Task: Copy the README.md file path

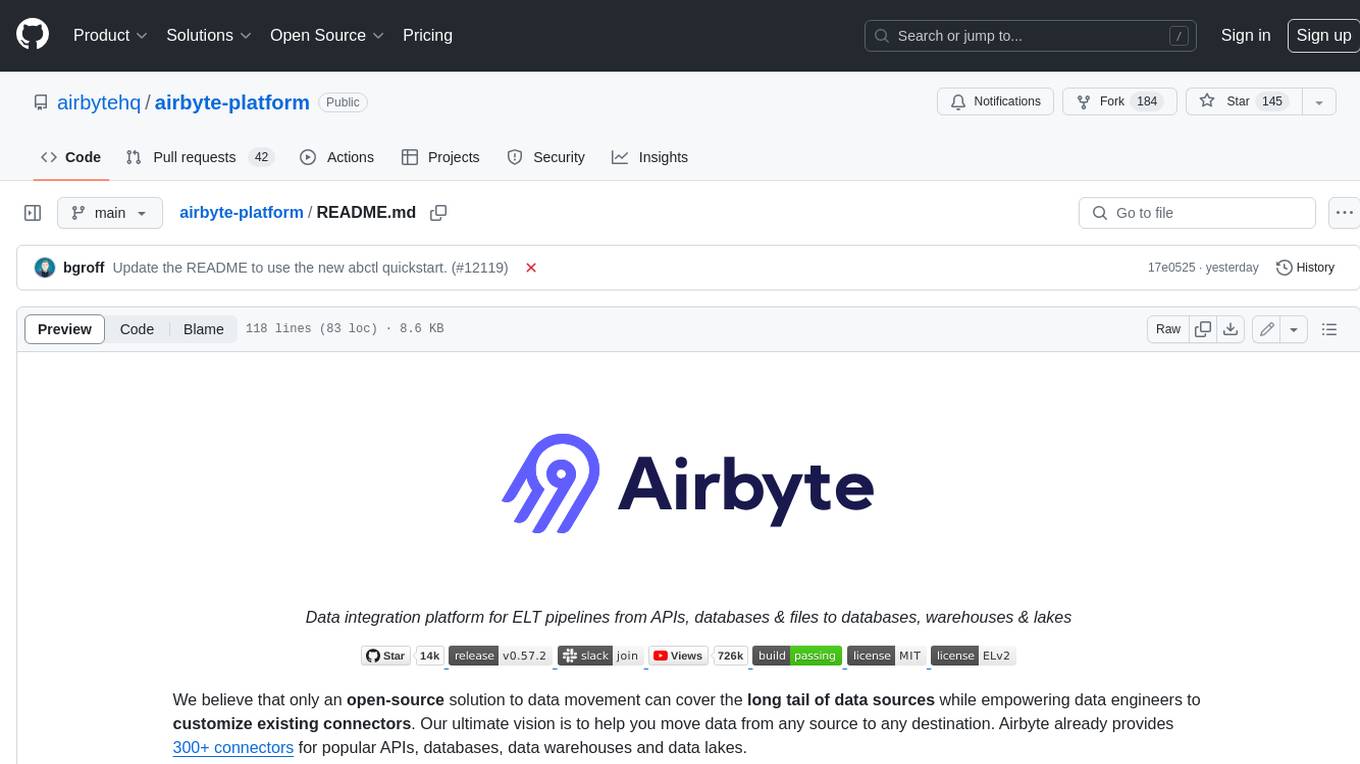Action: (438, 213)
